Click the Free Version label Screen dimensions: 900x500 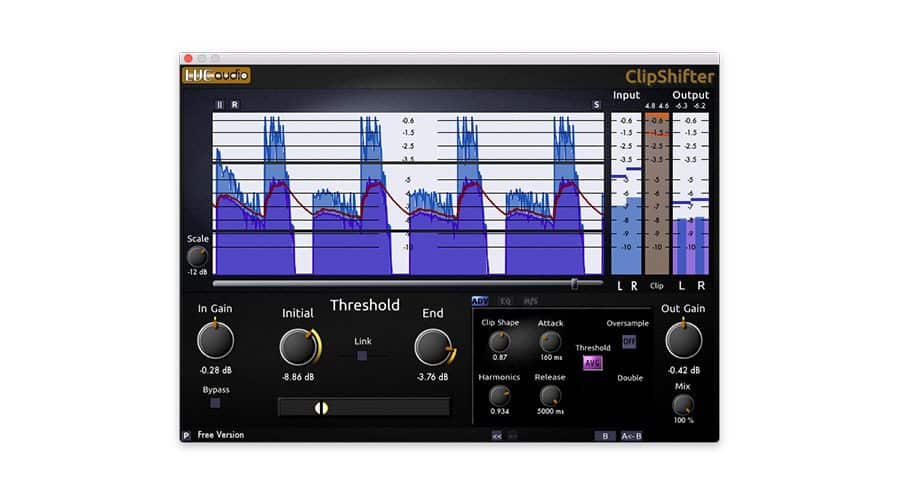click(x=220, y=435)
